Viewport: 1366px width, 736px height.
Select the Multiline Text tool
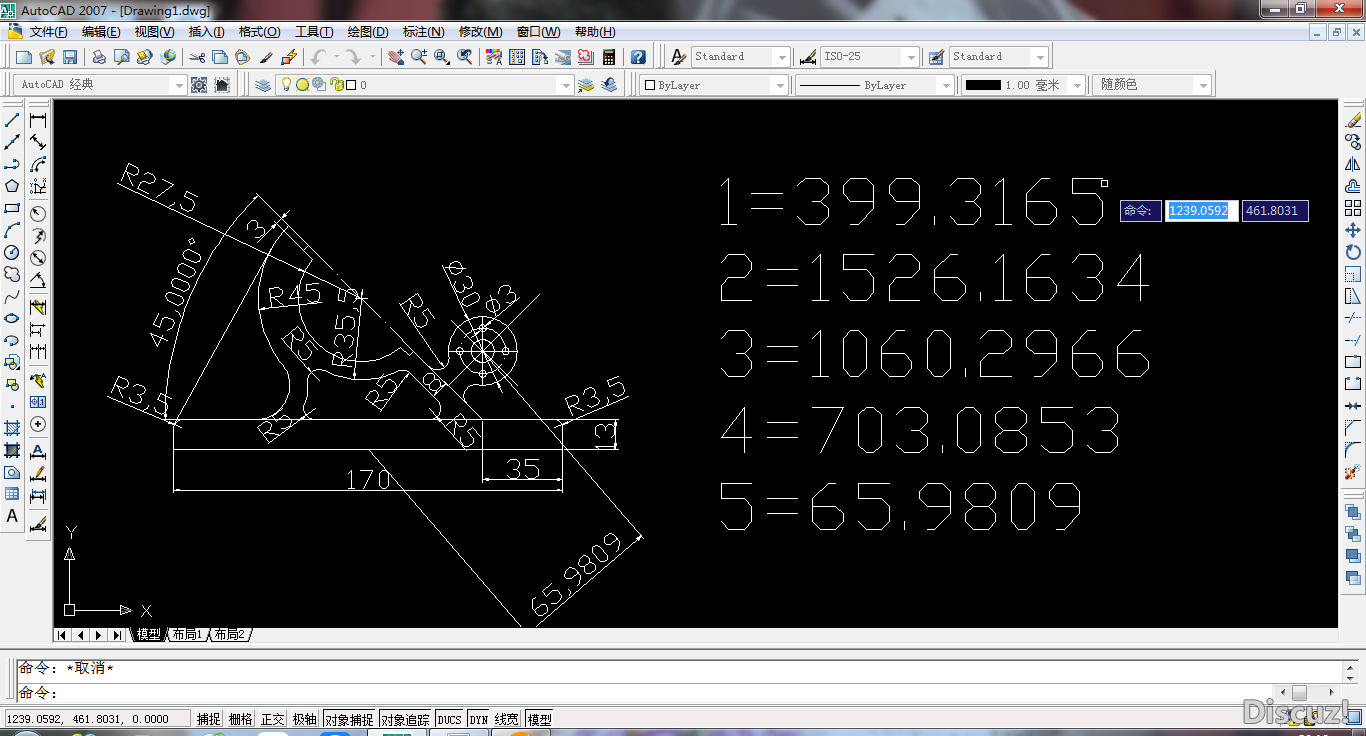pyautogui.click(x=12, y=516)
